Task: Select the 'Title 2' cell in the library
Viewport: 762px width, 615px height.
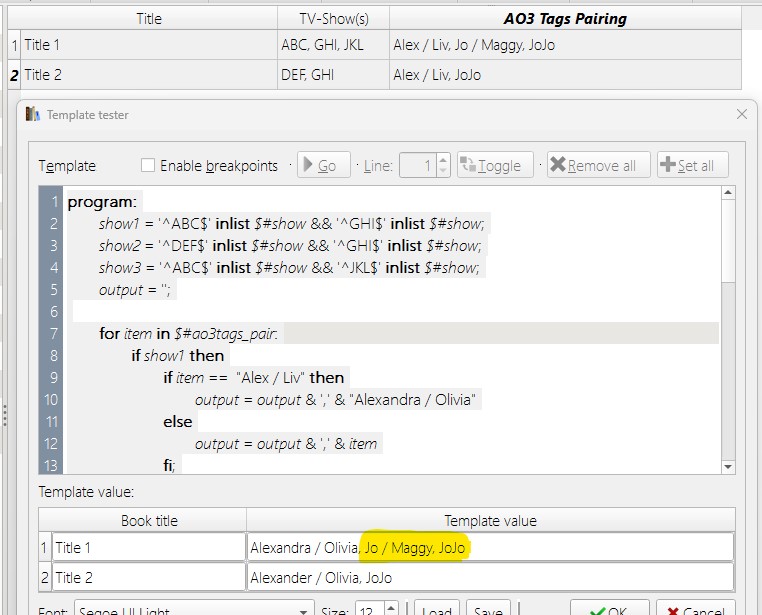Action: [149, 75]
